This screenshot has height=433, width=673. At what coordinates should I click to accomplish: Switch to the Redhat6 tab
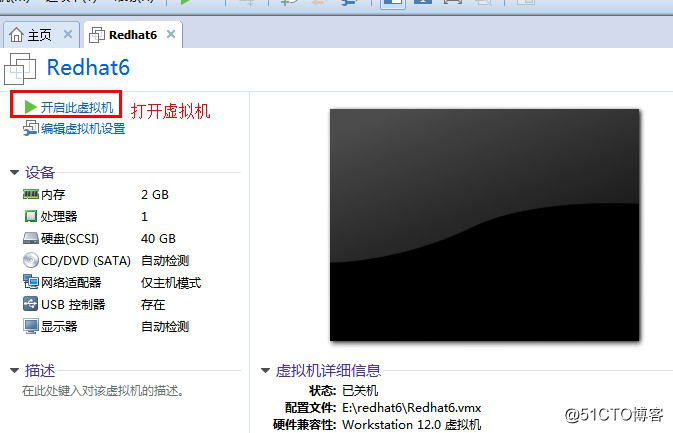133,35
